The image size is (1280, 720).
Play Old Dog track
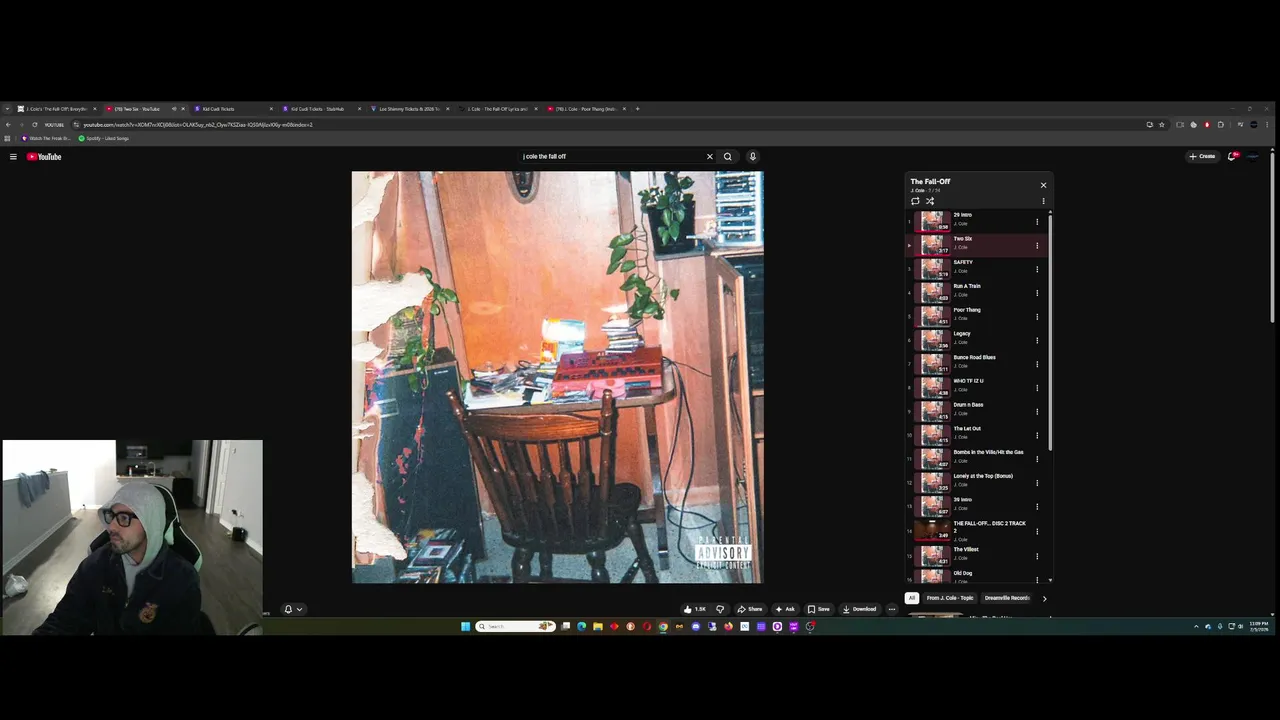click(976, 577)
